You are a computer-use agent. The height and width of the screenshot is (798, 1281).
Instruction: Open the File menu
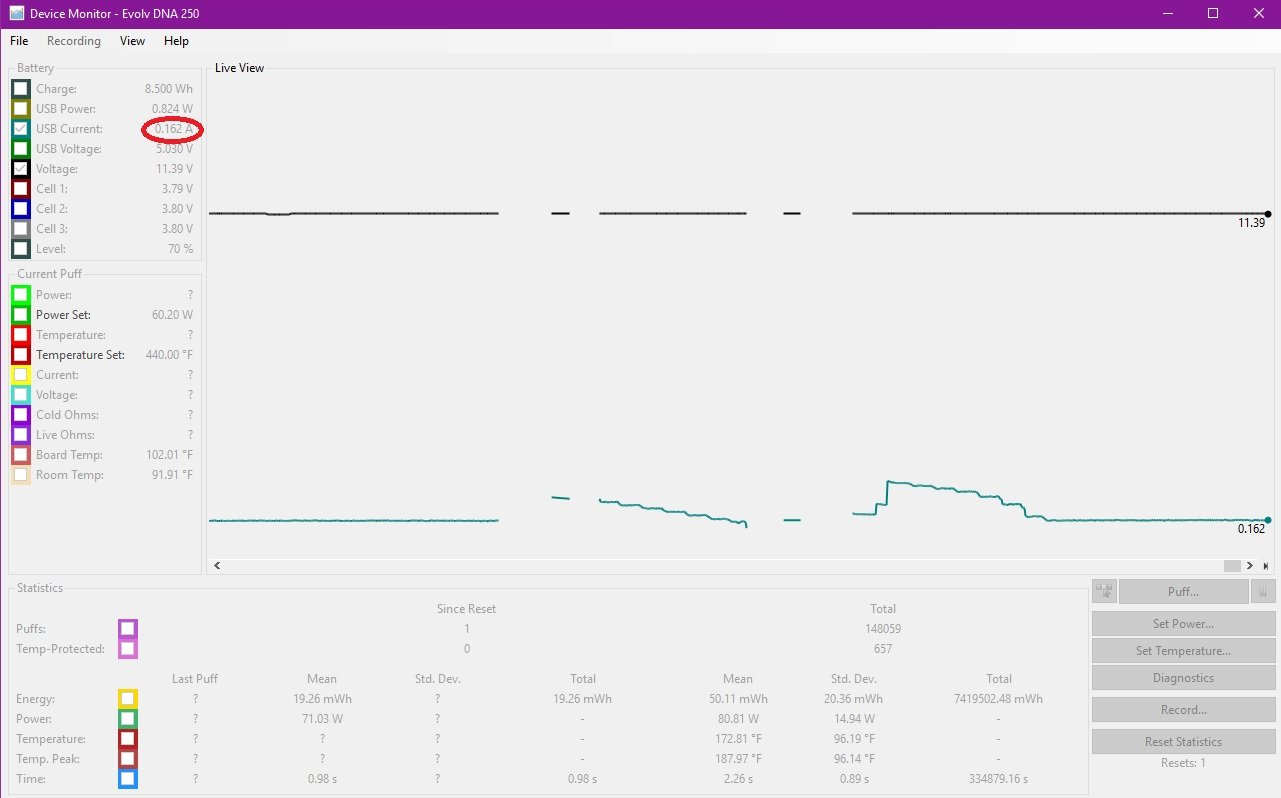[x=19, y=41]
